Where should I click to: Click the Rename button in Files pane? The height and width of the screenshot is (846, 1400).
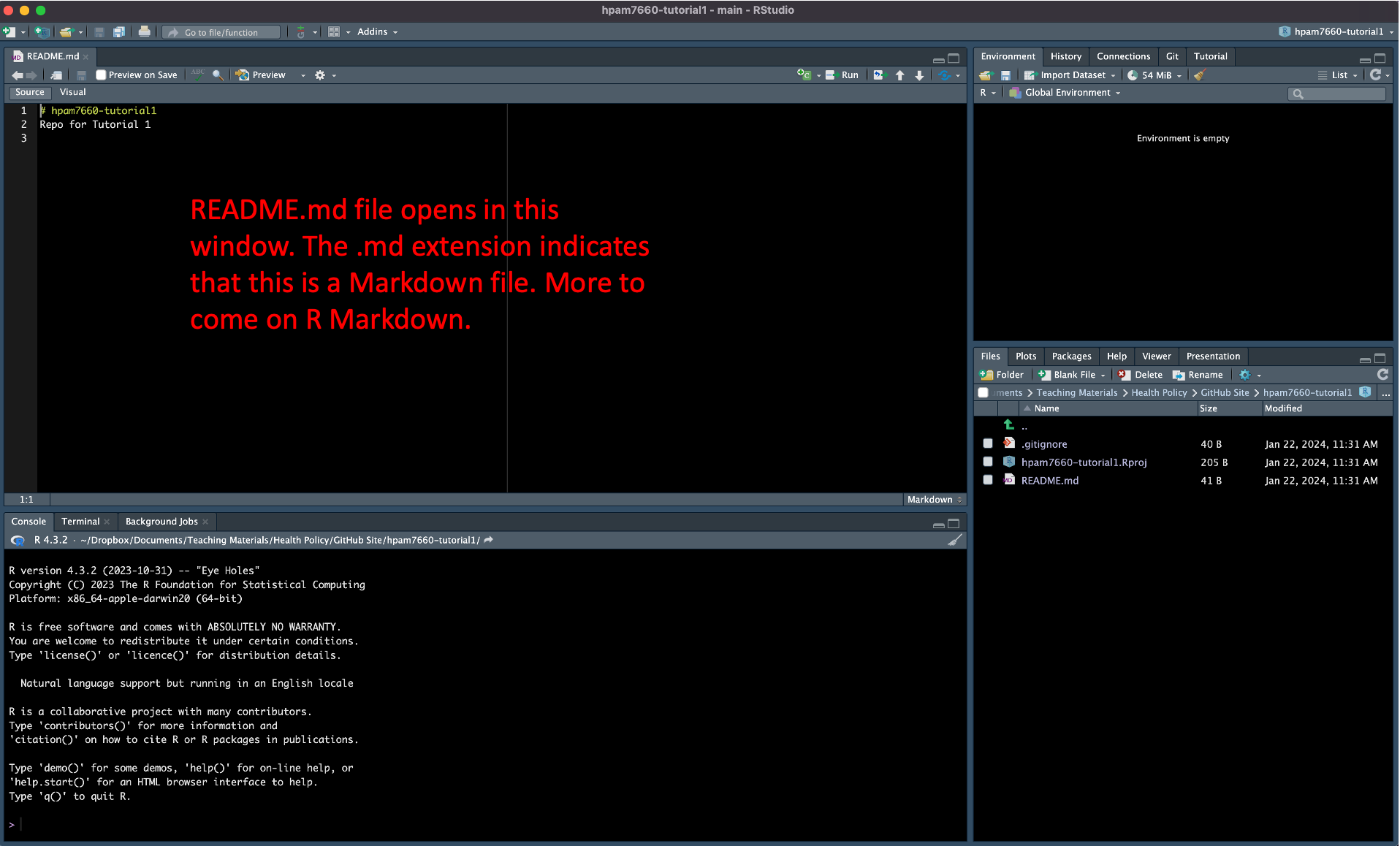pos(1198,375)
